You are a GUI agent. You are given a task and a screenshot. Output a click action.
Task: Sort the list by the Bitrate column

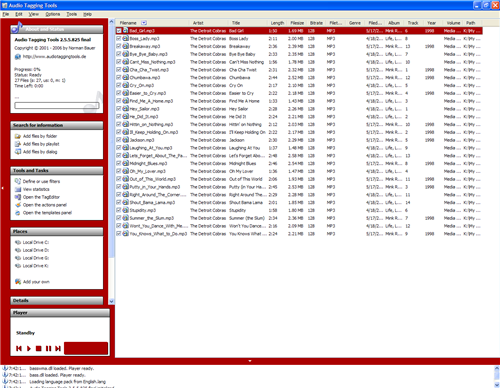click(x=316, y=23)
